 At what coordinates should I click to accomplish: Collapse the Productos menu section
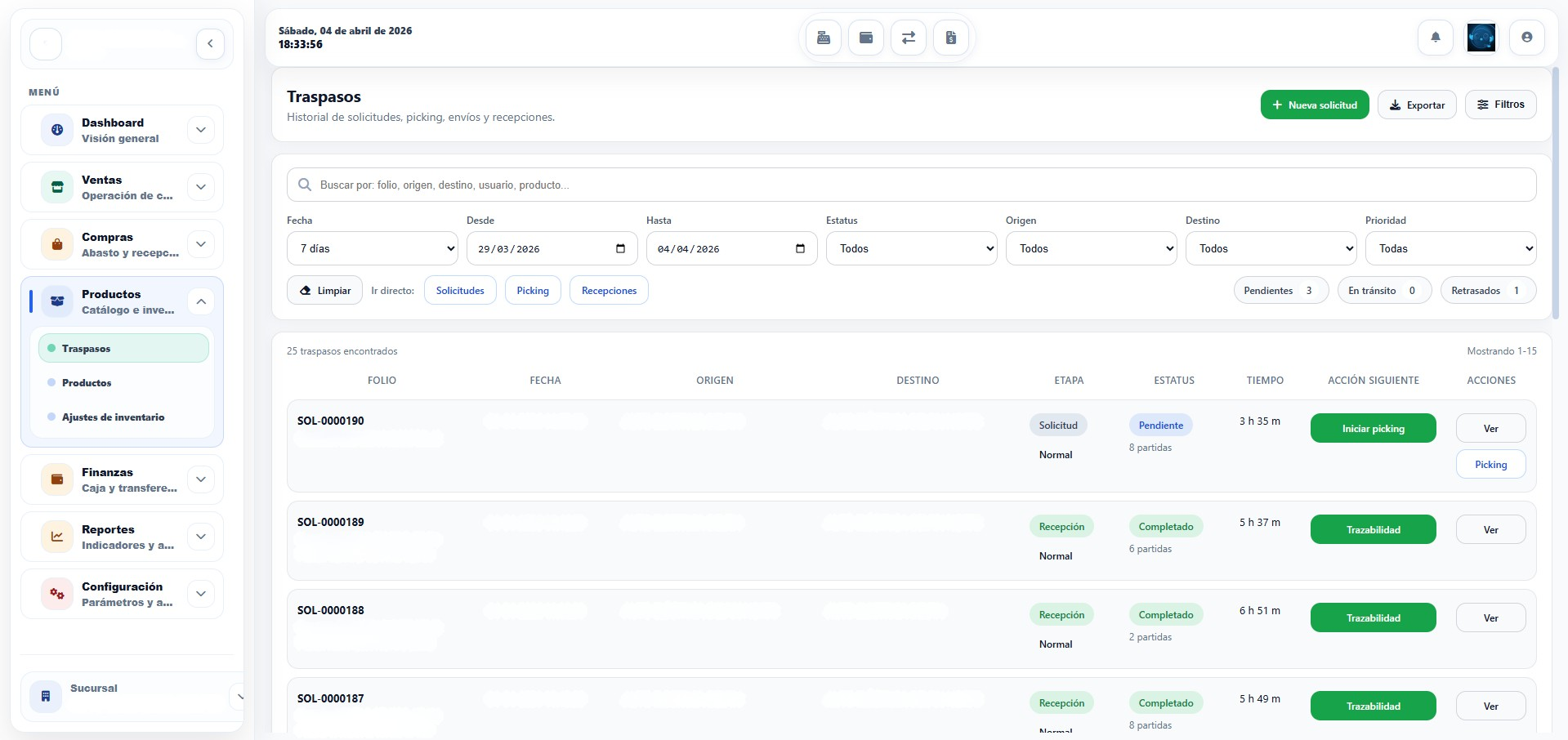point(201,301)
